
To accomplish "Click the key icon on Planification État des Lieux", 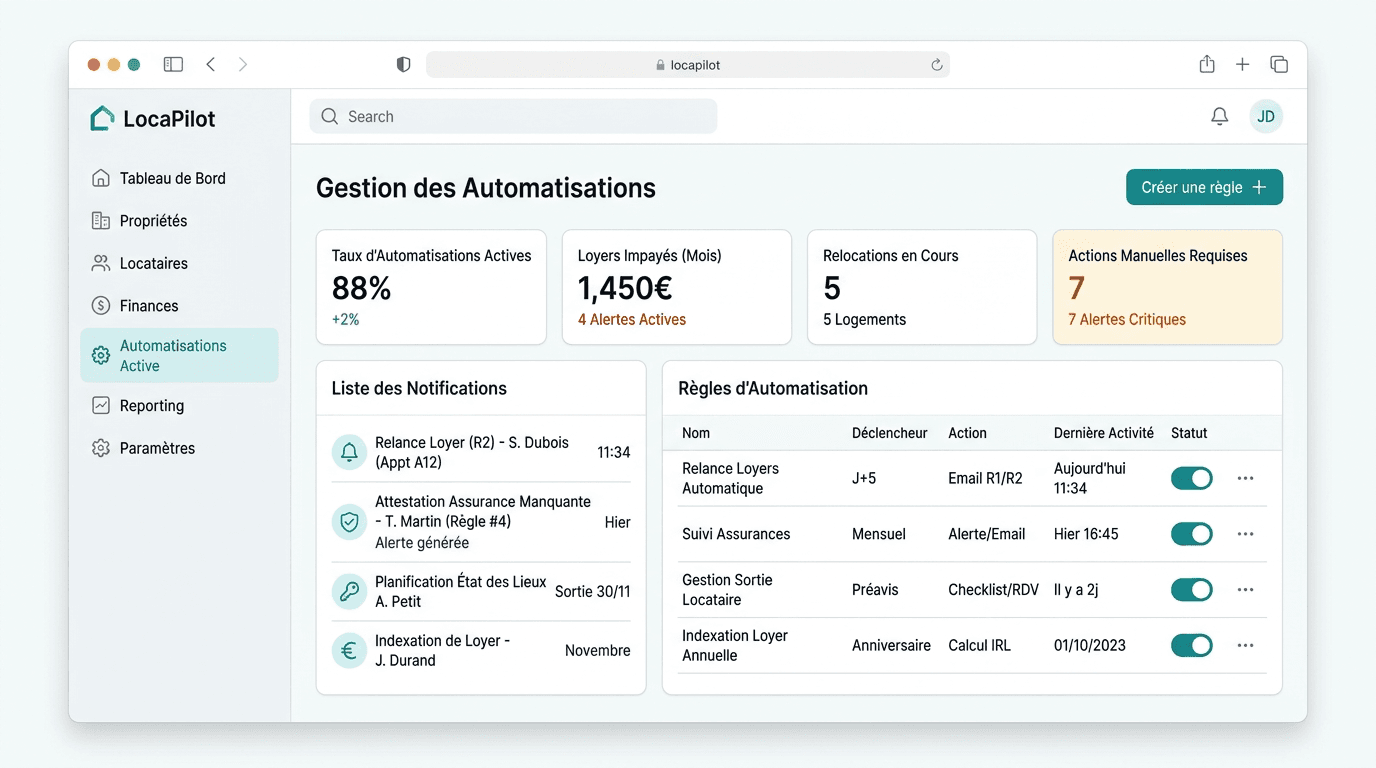I will 348,591.
